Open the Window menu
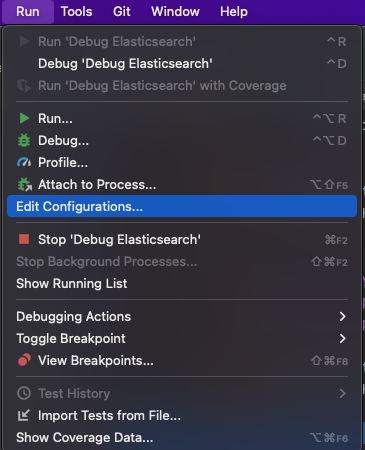Image resolution: width=365 pixels, height=450 pixels. coord(175,12)
